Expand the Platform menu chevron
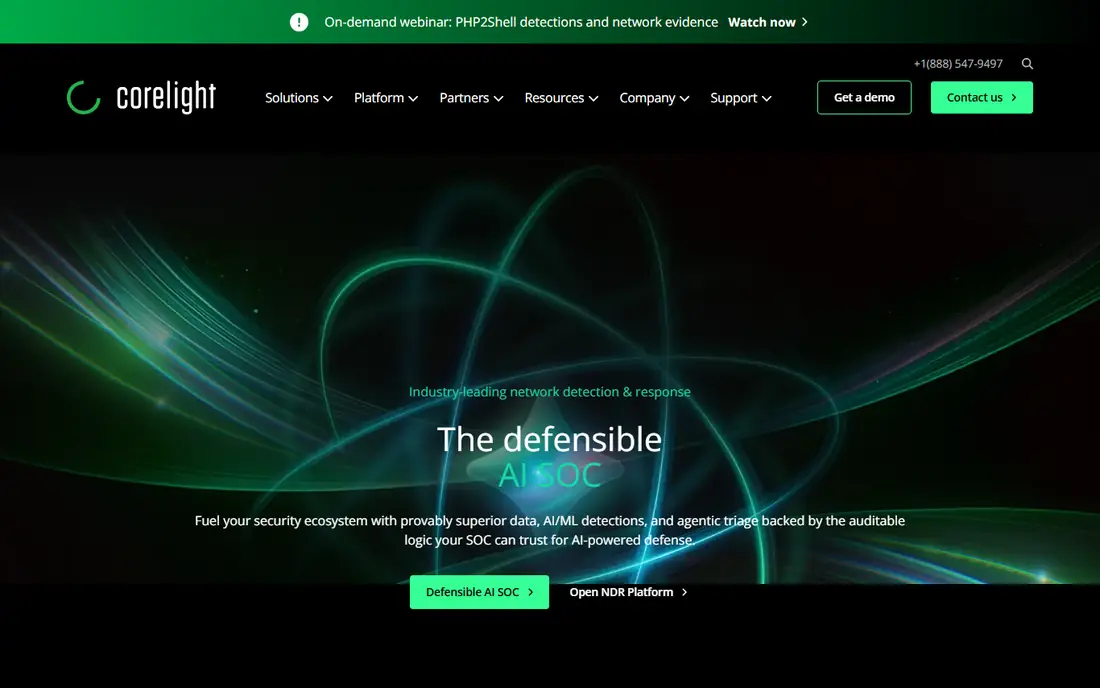The image size is (1100, 688). pyautogui.click(x=413, y=99)
